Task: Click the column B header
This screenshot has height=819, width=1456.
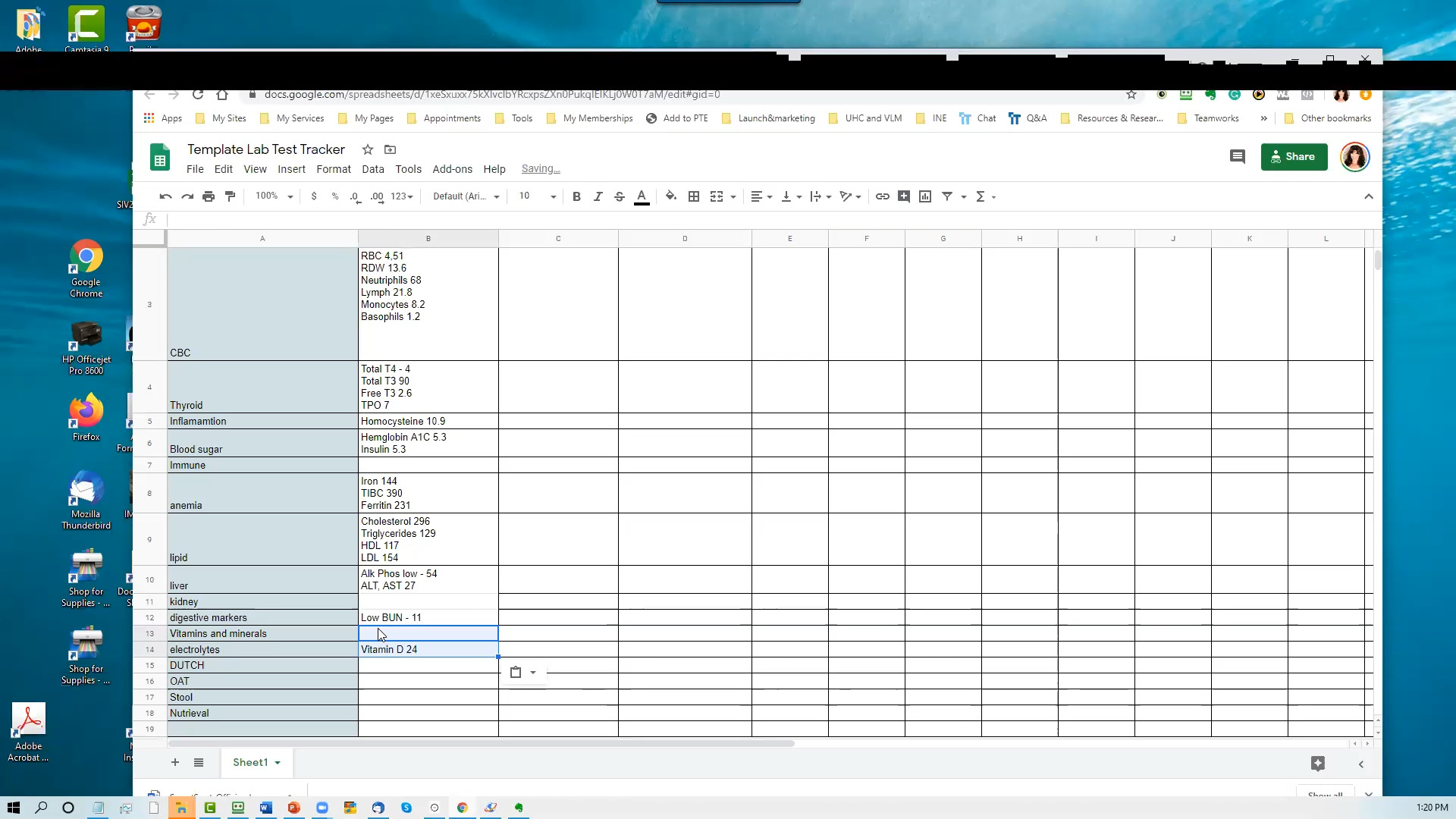Action: click(x=428, y=239)
